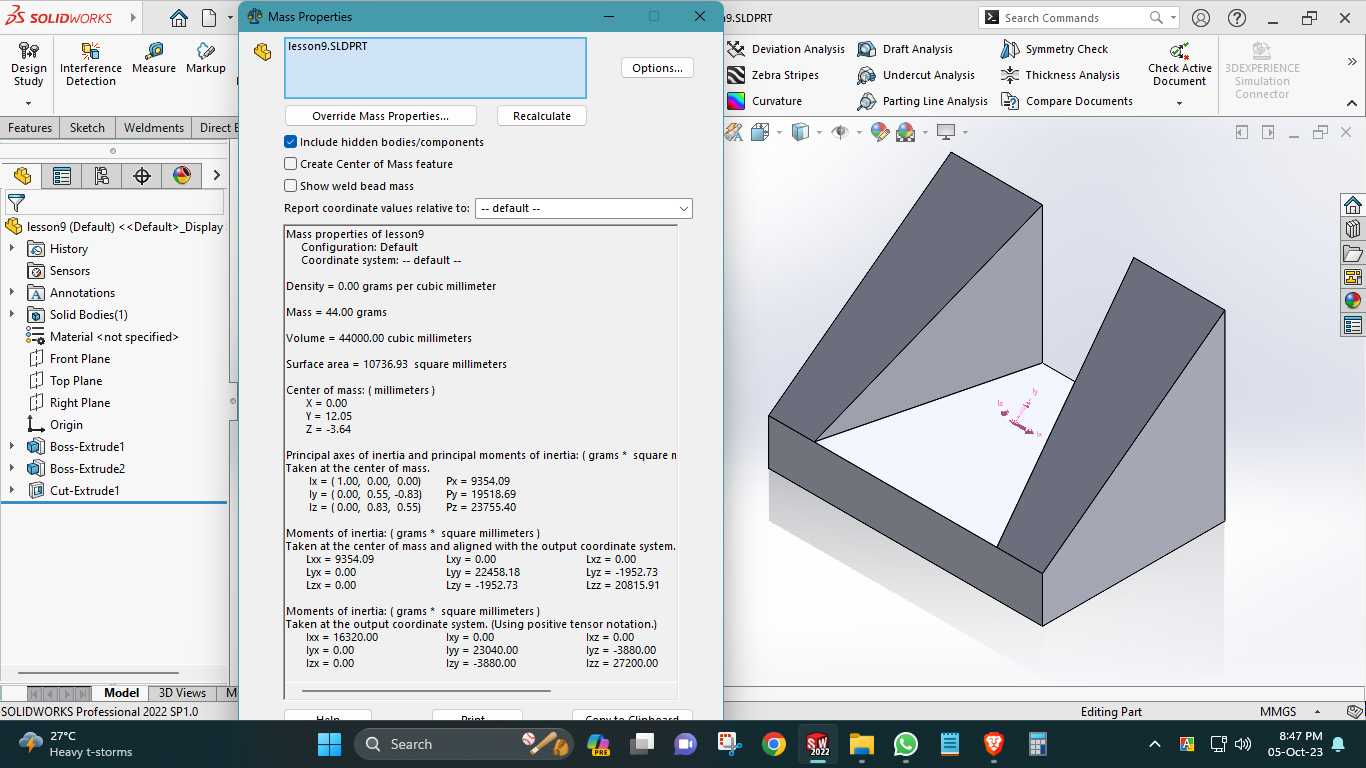Open user login account icon
This screenshot has height=768, width=1366.
point(1201,18)
